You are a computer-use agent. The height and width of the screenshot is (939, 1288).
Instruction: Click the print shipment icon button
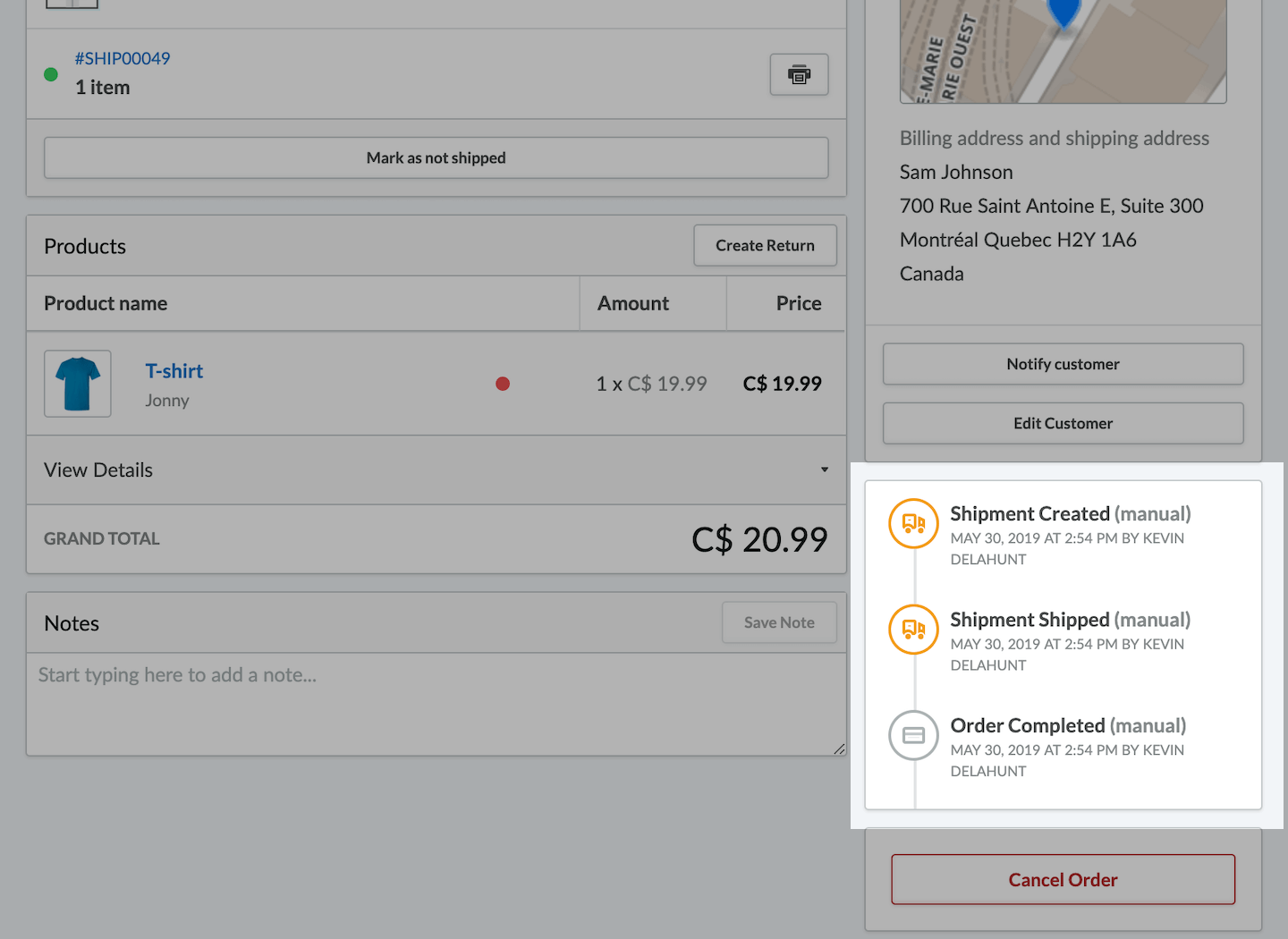pos(799,74)
